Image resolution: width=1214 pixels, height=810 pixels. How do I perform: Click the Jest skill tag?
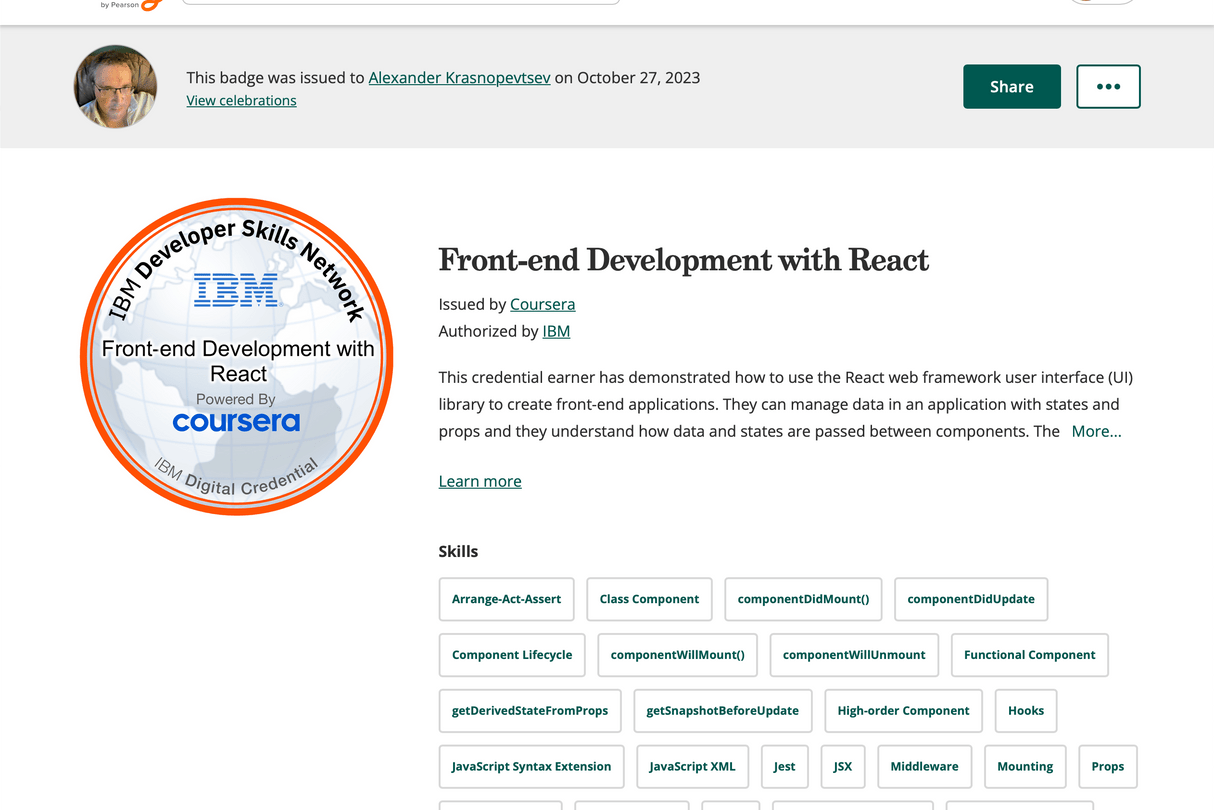[x=784, y=767]
